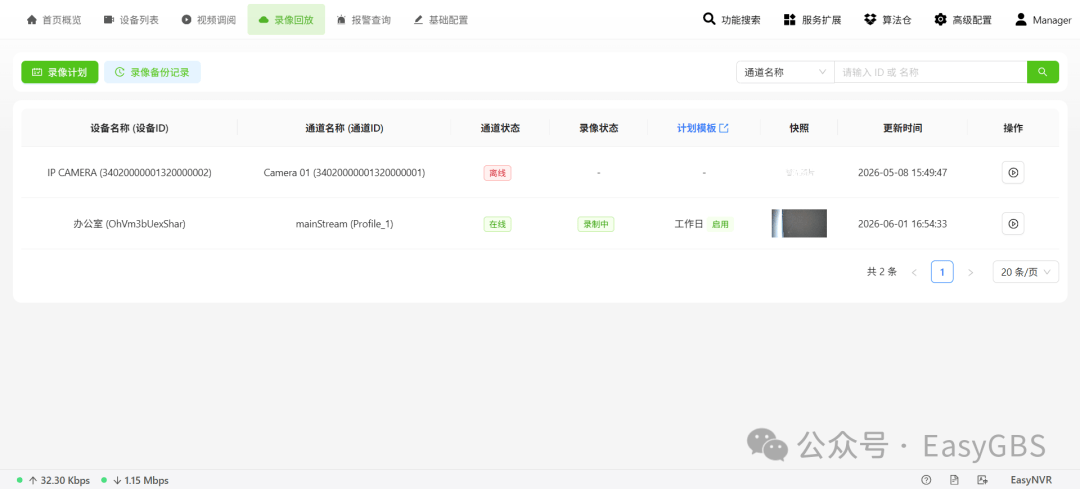The image size is (1080, 489).
Task: Click mainStream (Profile_1) channel cell
Action: coord(344,224)
